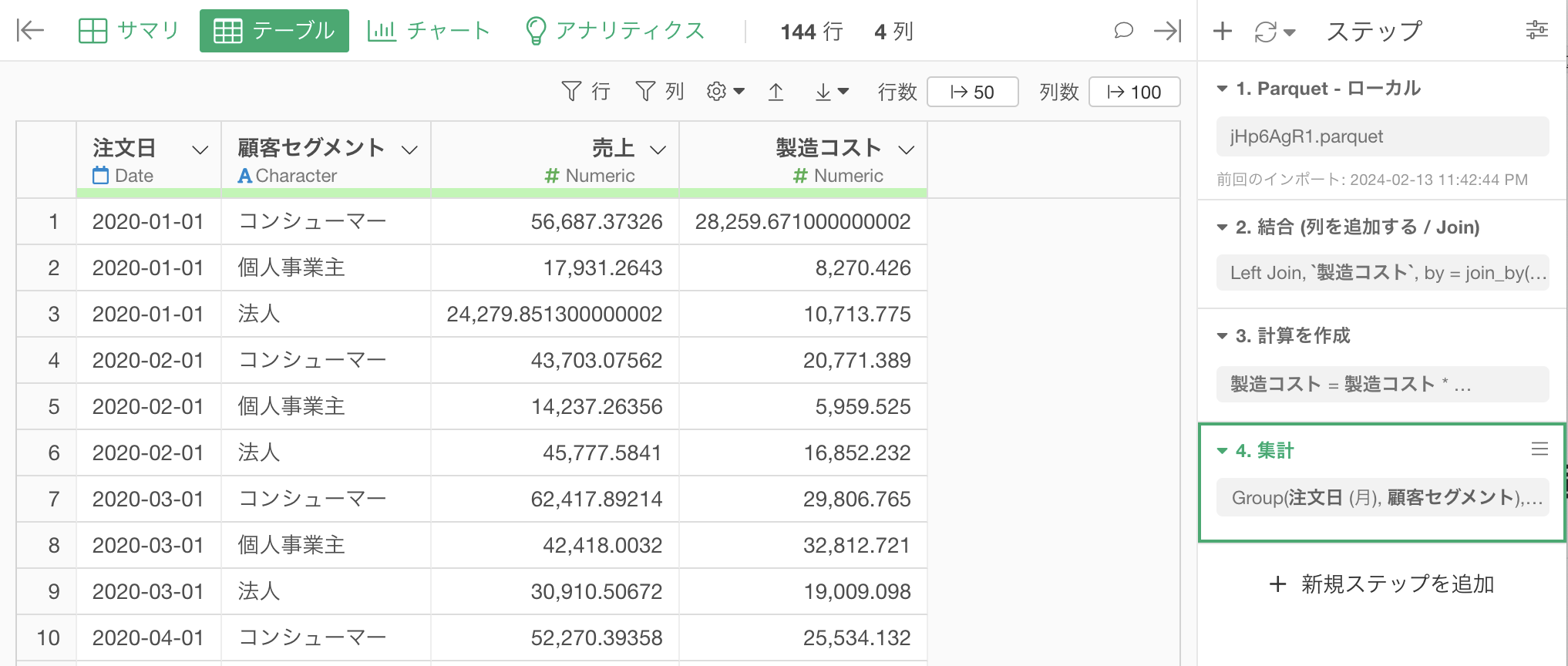Select the 製造コスト calculation token

1382,384
